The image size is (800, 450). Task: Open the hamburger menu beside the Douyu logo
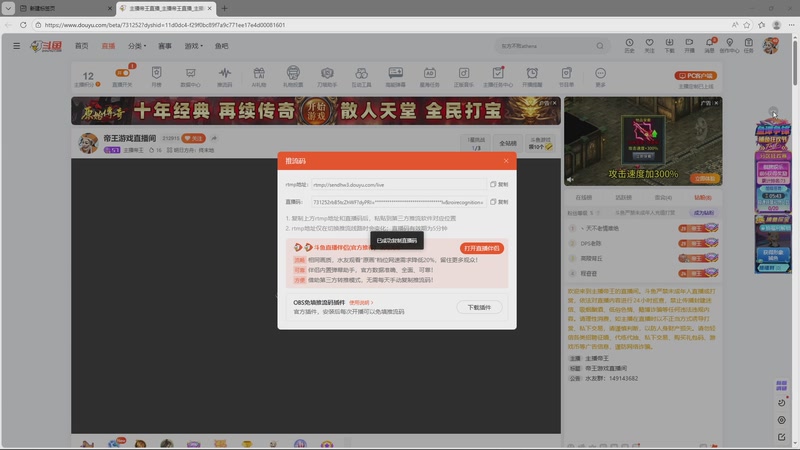click(x=16, y=46)
